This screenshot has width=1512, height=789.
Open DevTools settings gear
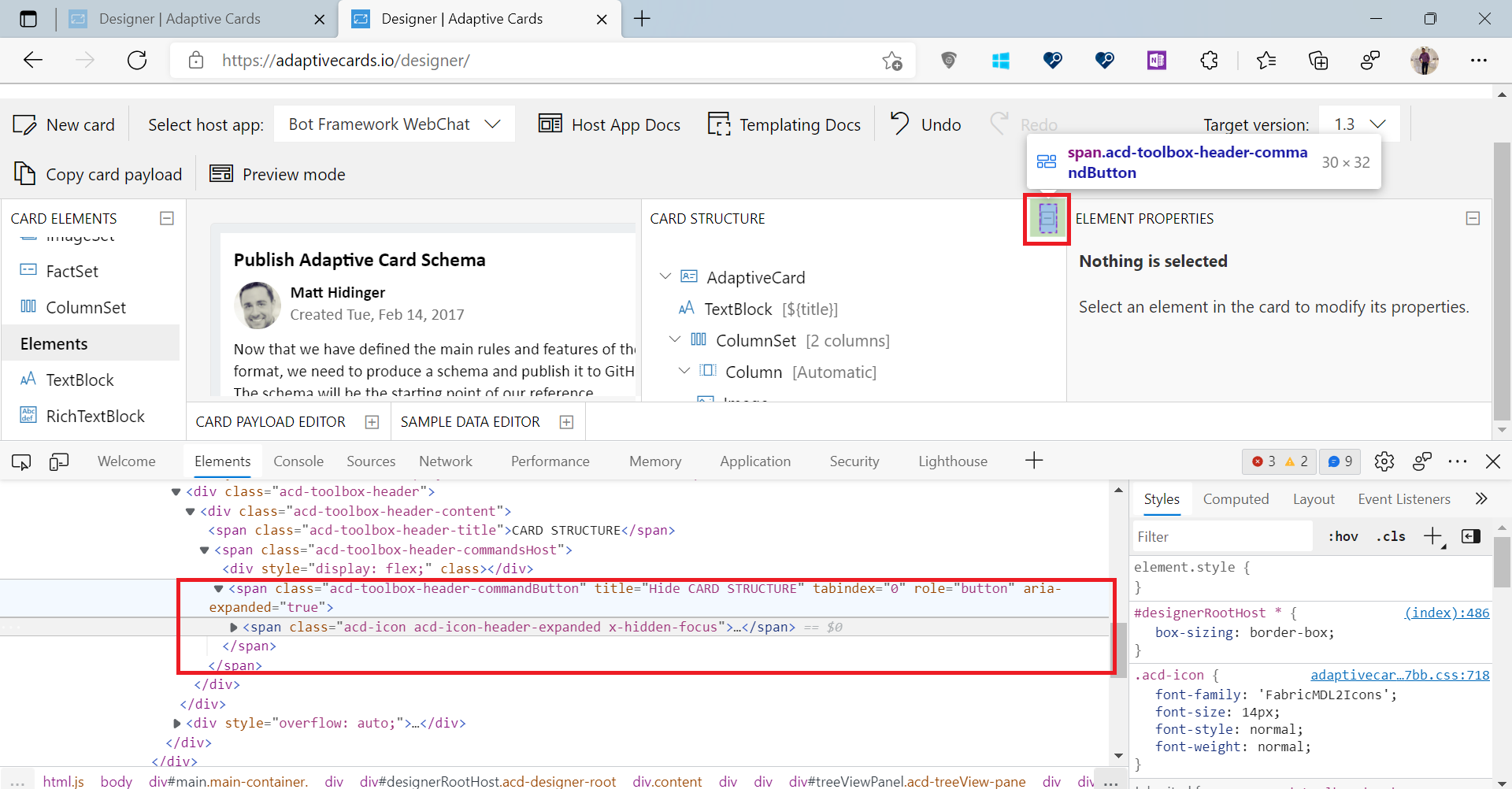point(1385,461)
